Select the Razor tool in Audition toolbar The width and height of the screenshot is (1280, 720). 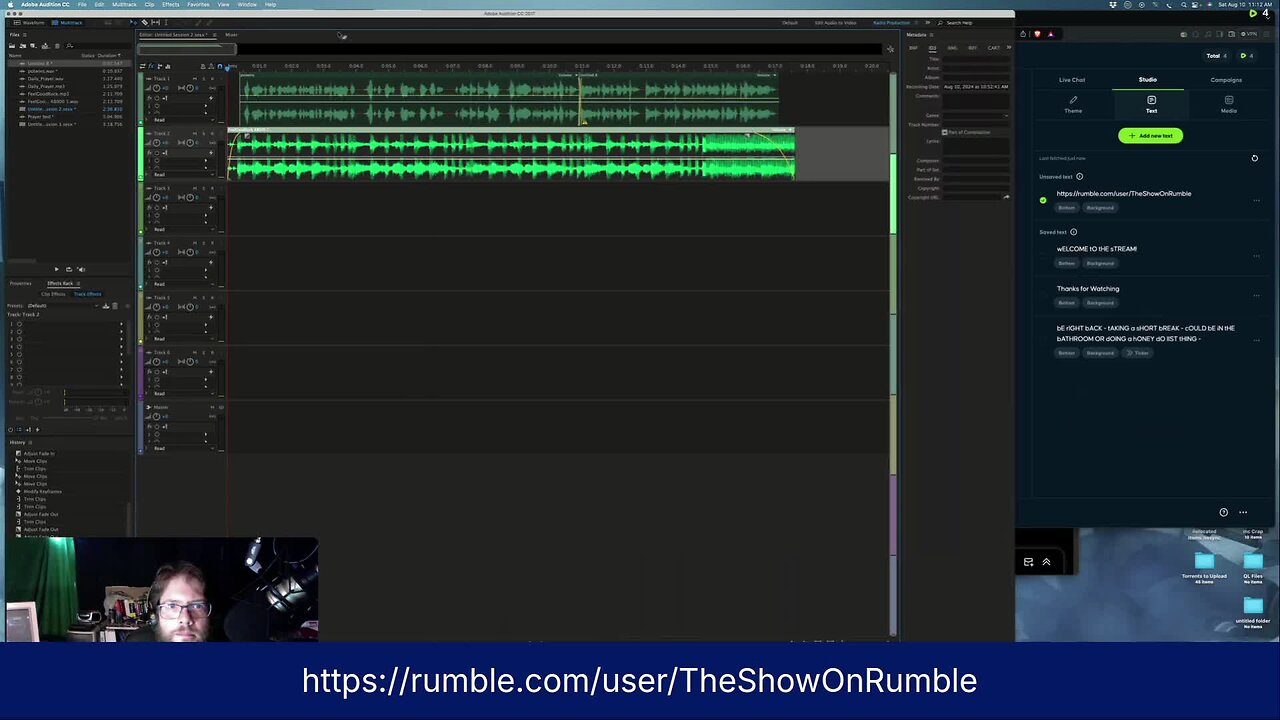coord(145,22)
